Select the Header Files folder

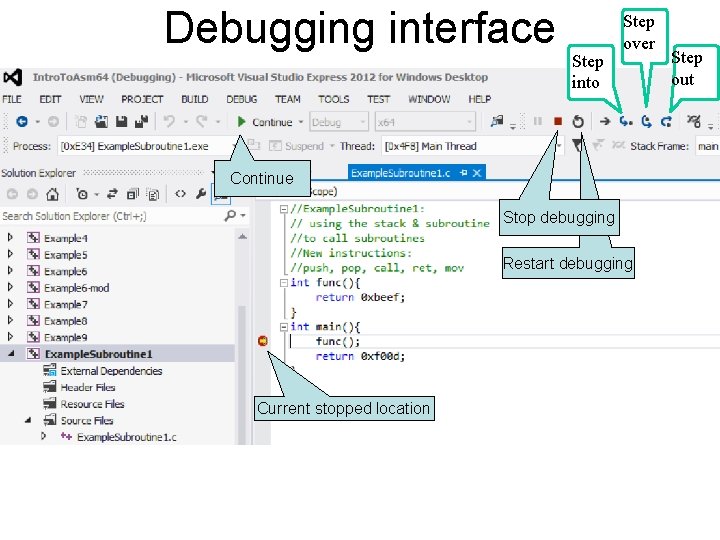[x=88, y=387]
